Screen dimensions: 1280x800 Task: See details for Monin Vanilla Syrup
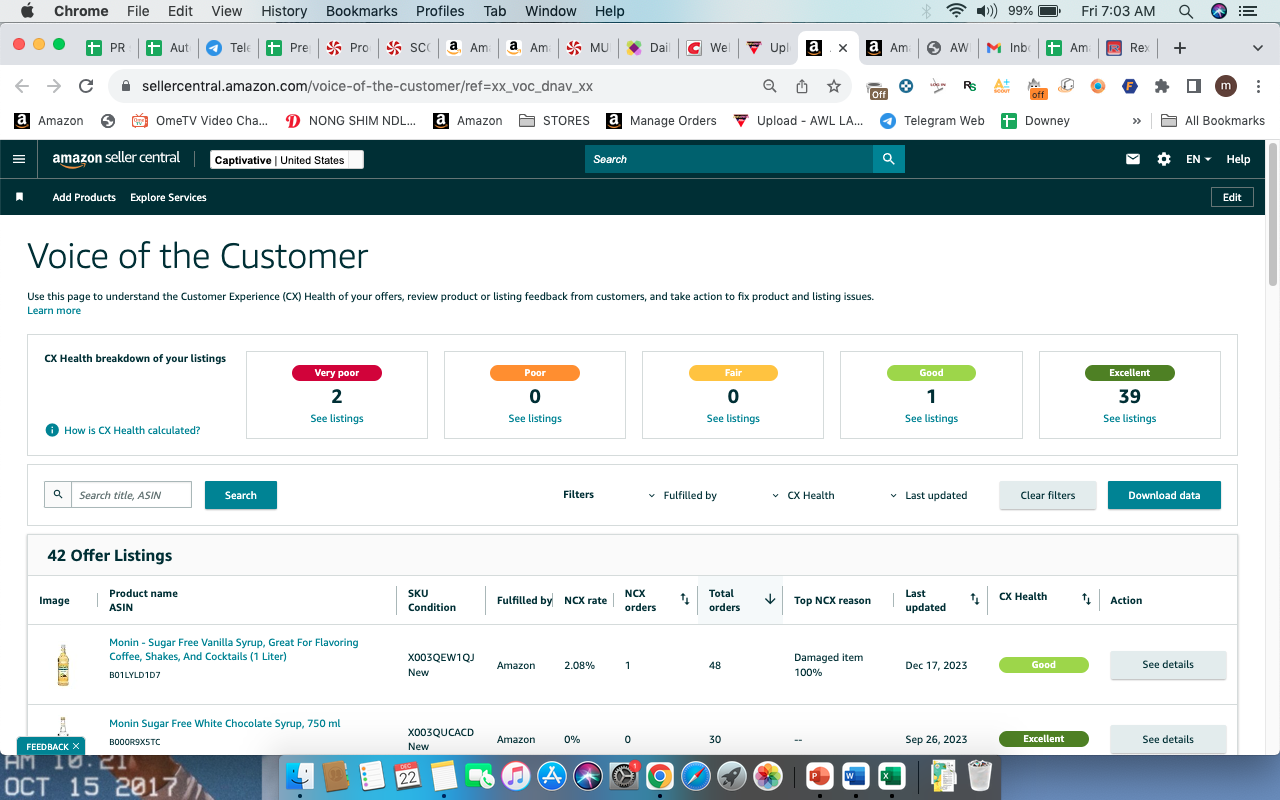pos(1168,665)
